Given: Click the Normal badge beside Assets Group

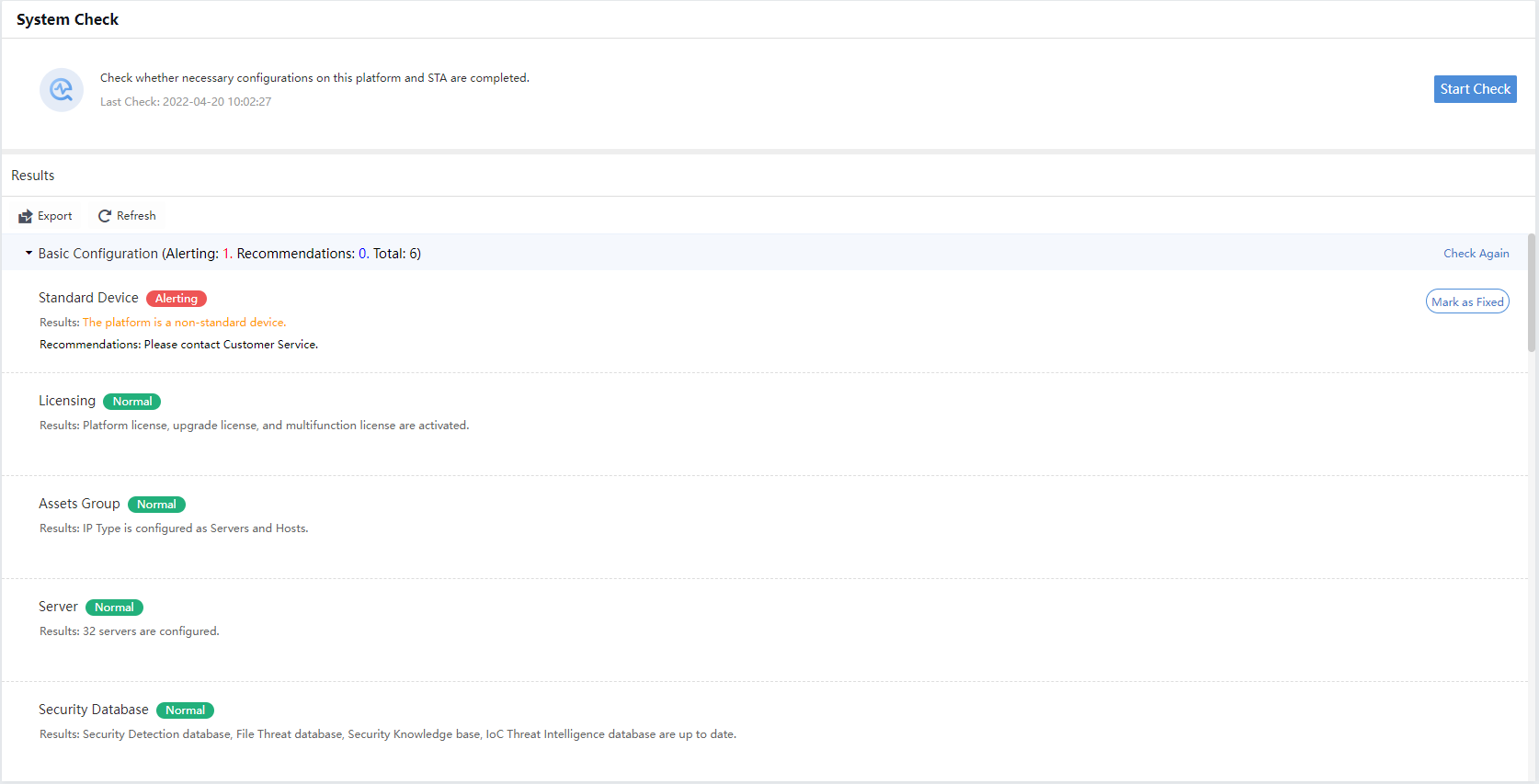Looking at the screenshot, I should point(156,505).
